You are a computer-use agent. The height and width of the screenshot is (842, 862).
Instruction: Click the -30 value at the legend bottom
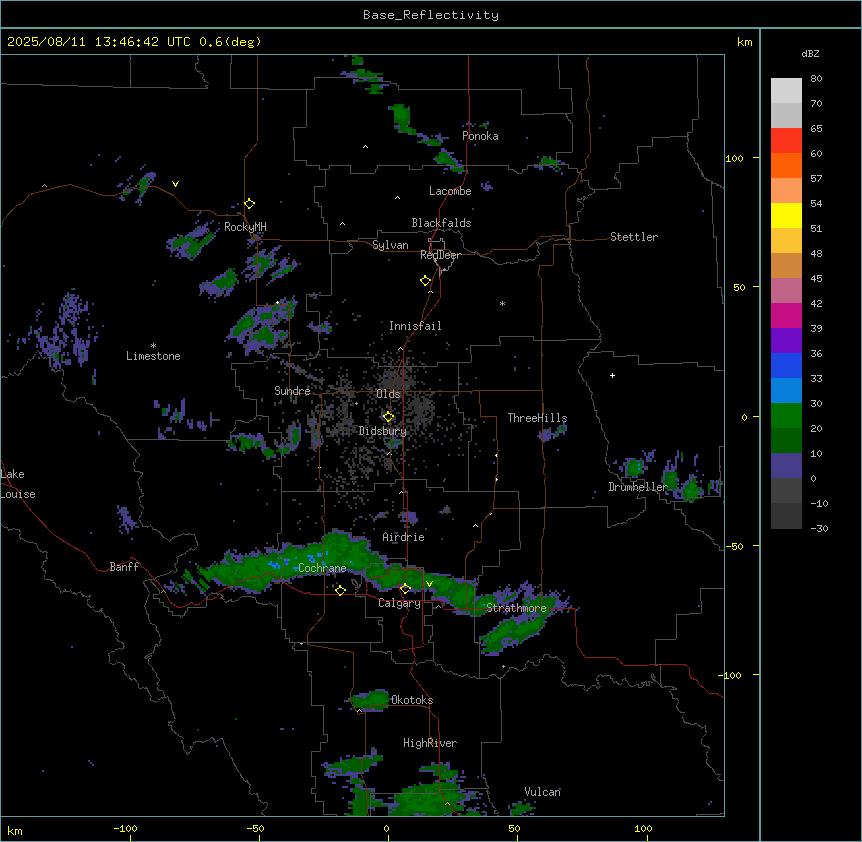pyautogui.click(x=819, y=528)
